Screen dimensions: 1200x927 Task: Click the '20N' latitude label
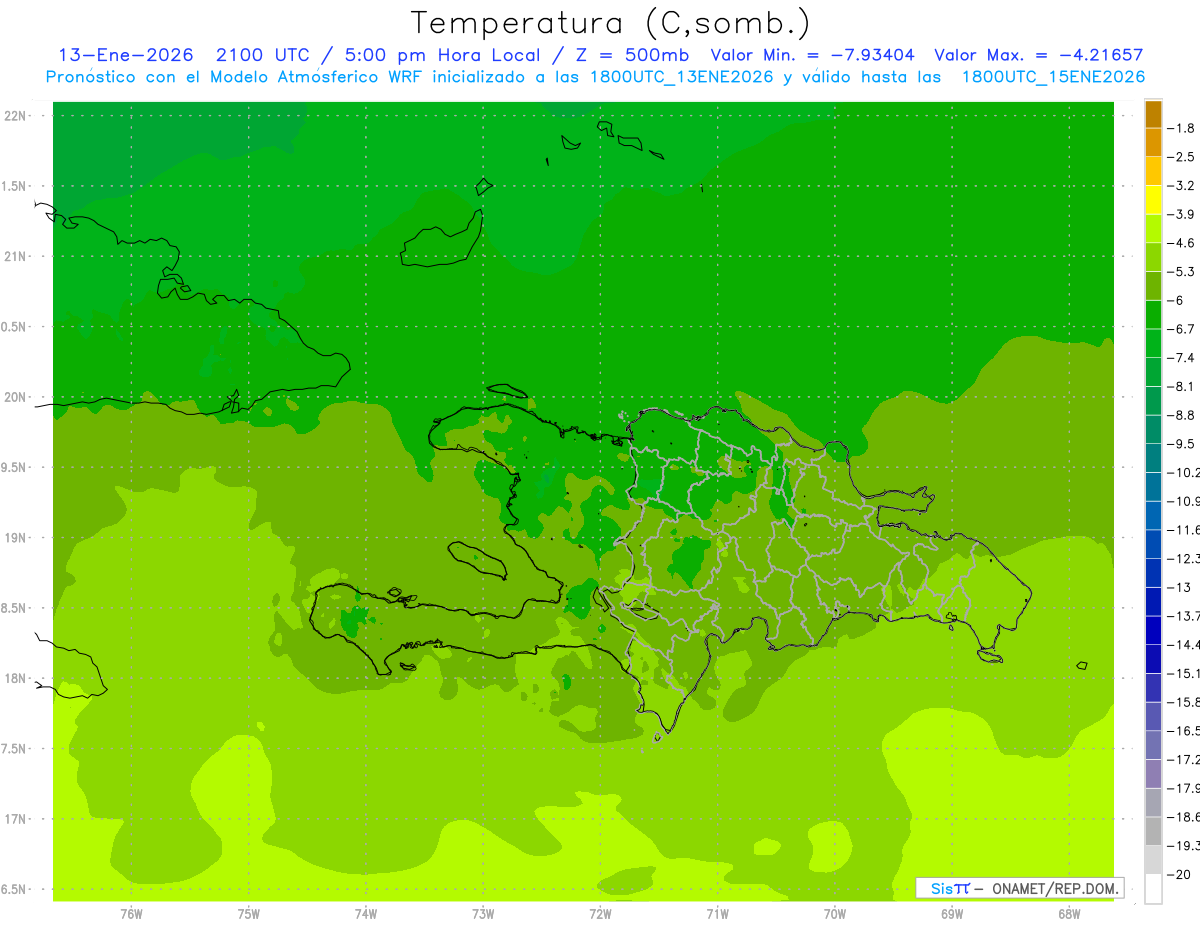click(x=17, y=397)
